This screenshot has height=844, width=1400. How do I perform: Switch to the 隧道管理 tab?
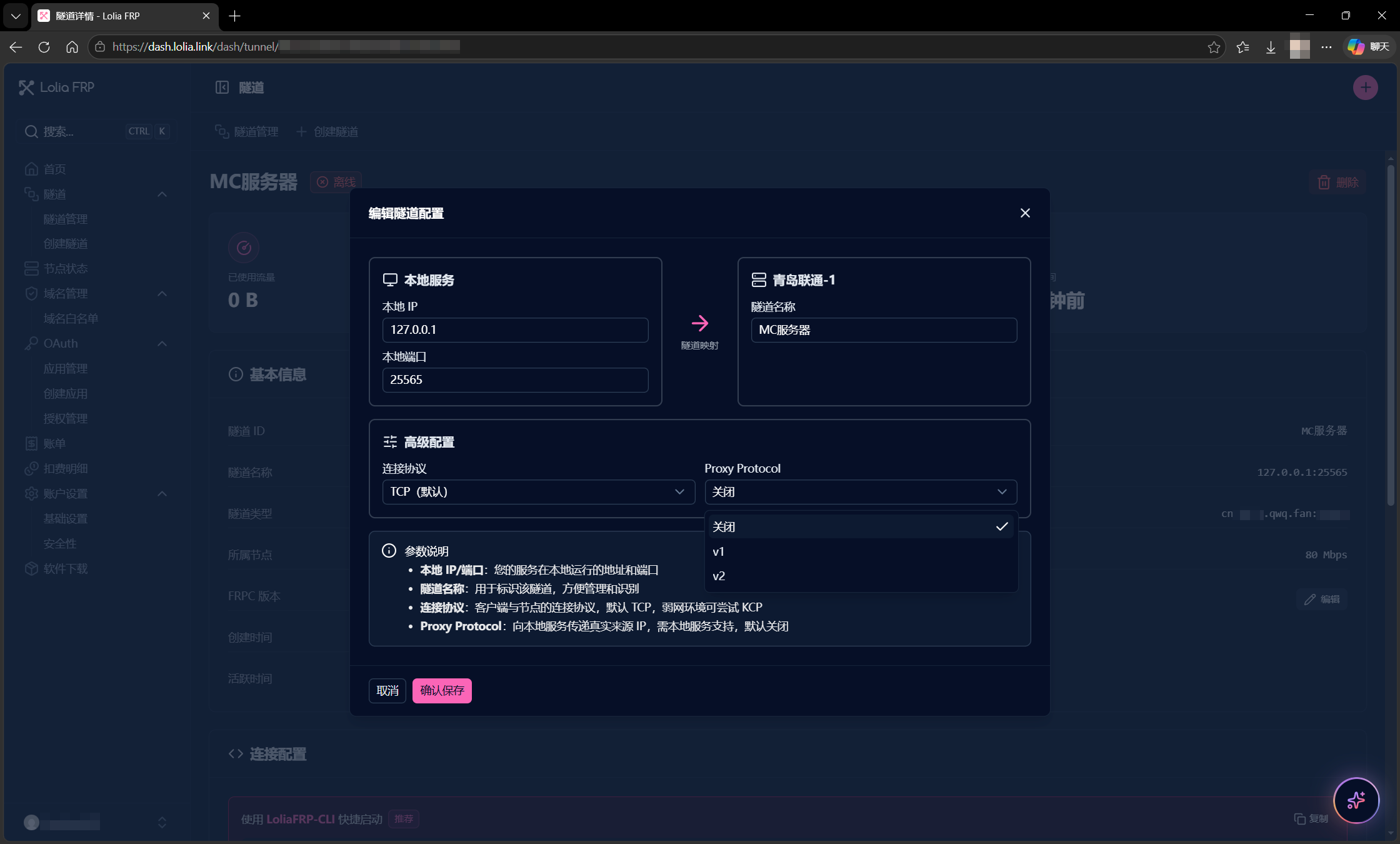pyautogui.click(x=246, y=131)
